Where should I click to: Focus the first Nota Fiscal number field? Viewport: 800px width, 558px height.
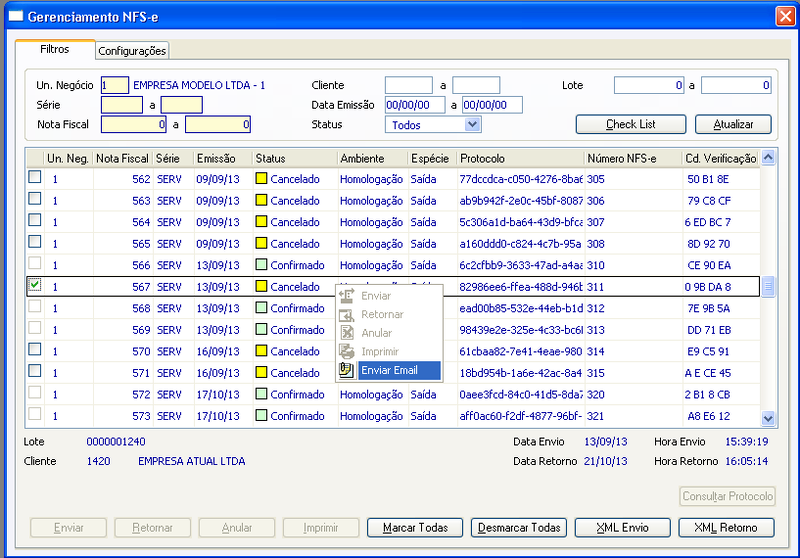[134, 124]
